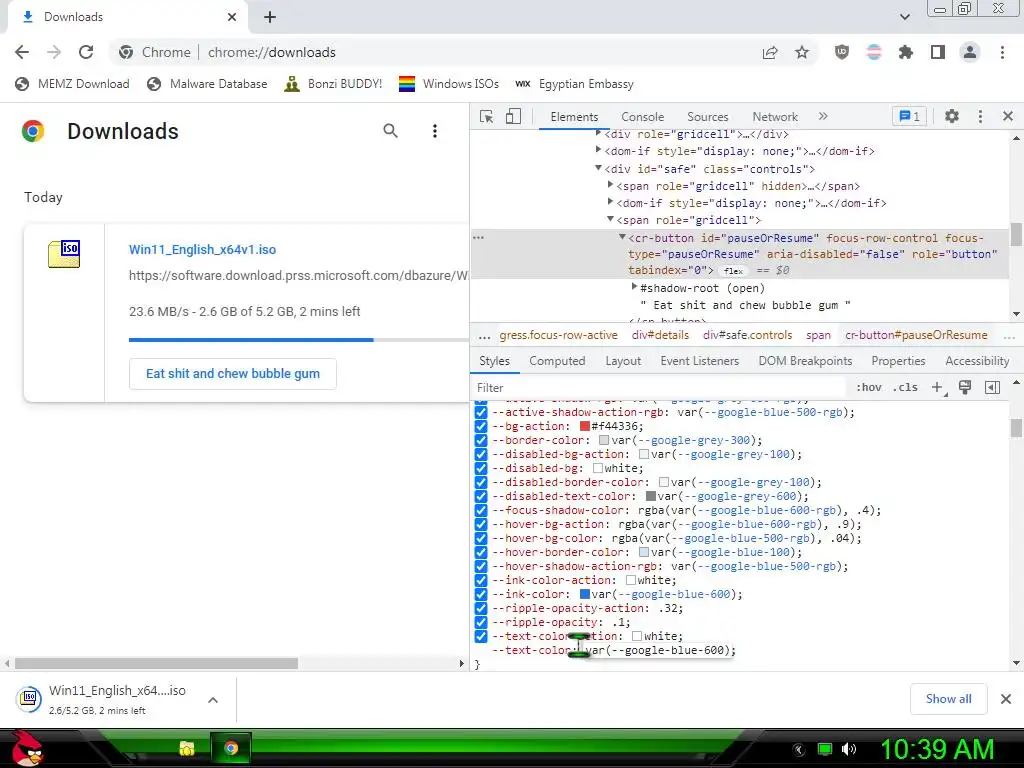Toggle the .cls class editor button
This screenshot has width=1024, height=768.
pos(905,387)
